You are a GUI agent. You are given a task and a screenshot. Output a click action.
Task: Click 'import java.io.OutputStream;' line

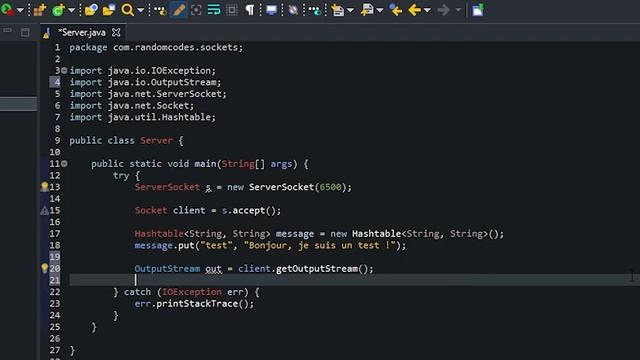pyautogui.click(x=145, y=82)
